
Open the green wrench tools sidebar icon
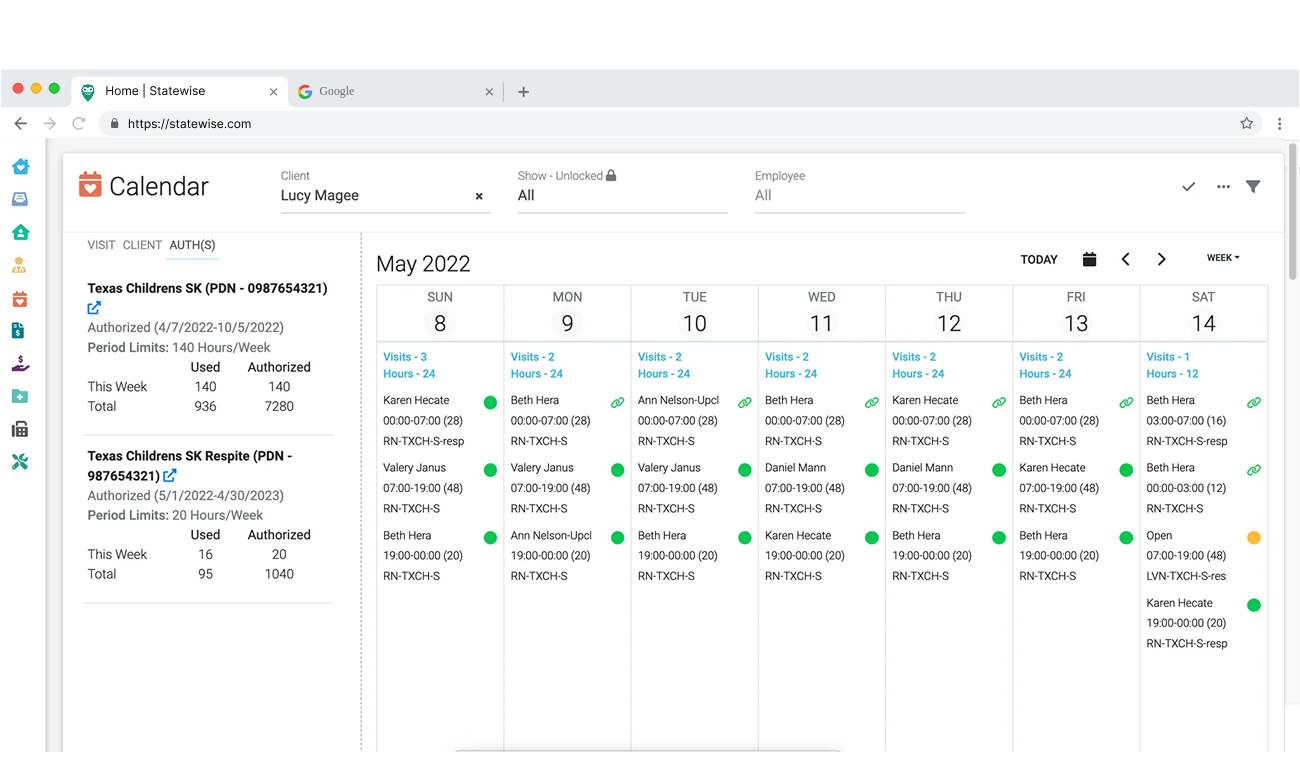(x=20, y=462)
